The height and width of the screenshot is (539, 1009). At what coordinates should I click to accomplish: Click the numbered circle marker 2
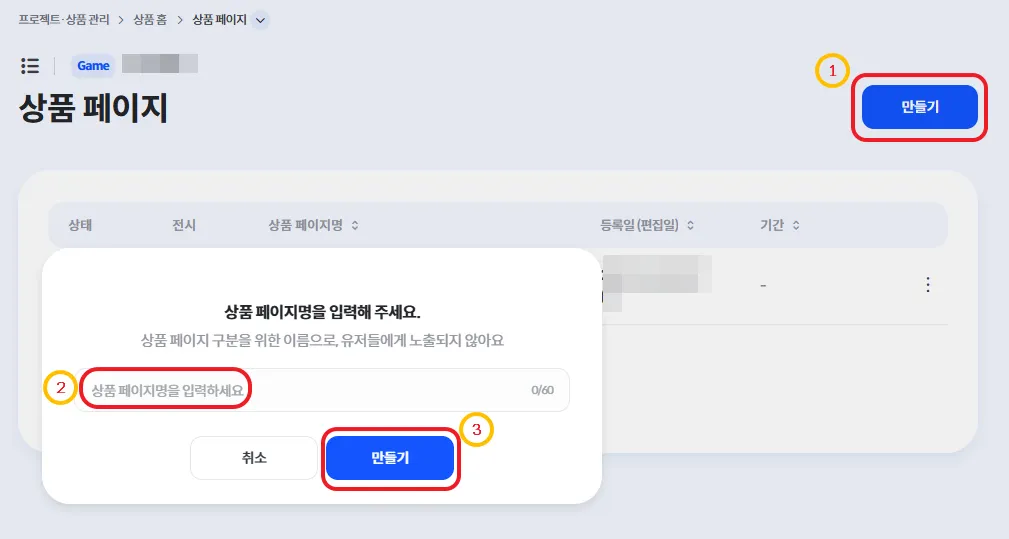[x=61, y=388]
